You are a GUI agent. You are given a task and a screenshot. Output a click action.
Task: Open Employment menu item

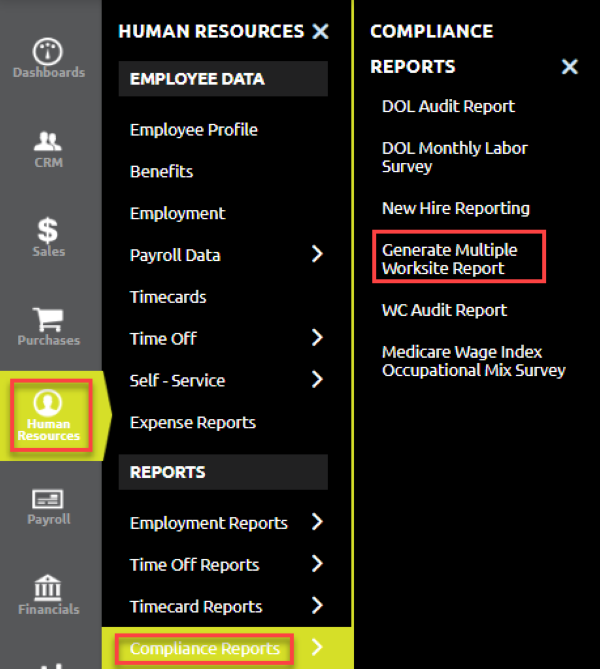[177, 213]
